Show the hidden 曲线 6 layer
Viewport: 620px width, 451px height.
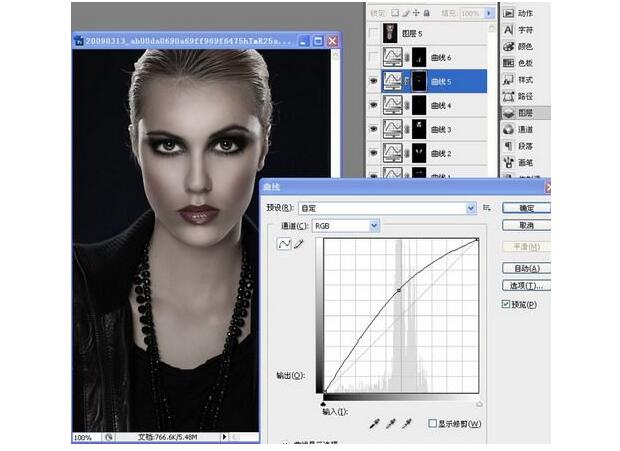pyautogui.click(x=373, y=57)
